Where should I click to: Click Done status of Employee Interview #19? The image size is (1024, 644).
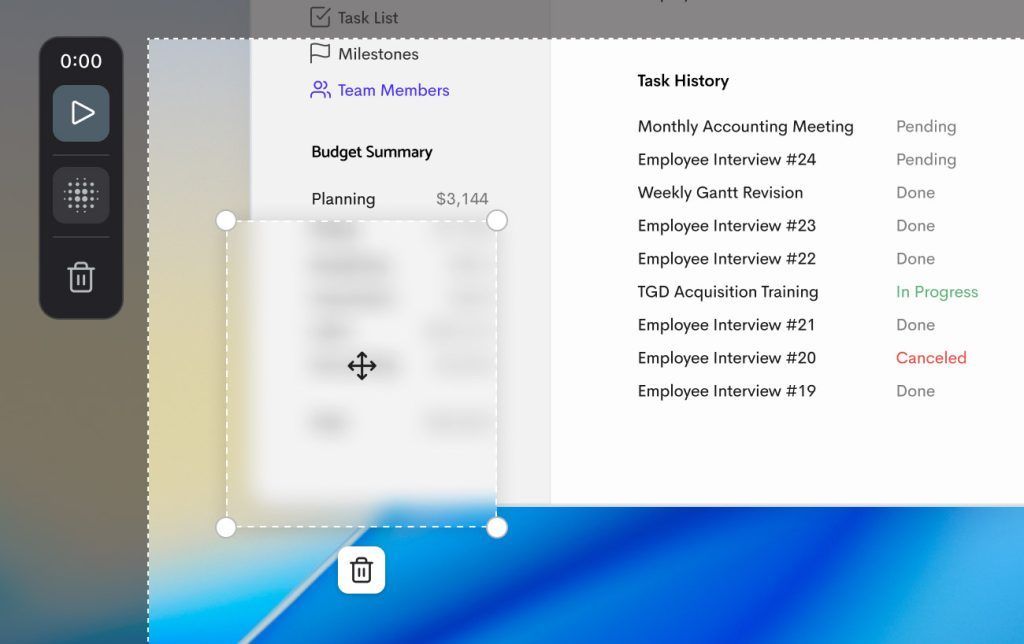(915, 391)
